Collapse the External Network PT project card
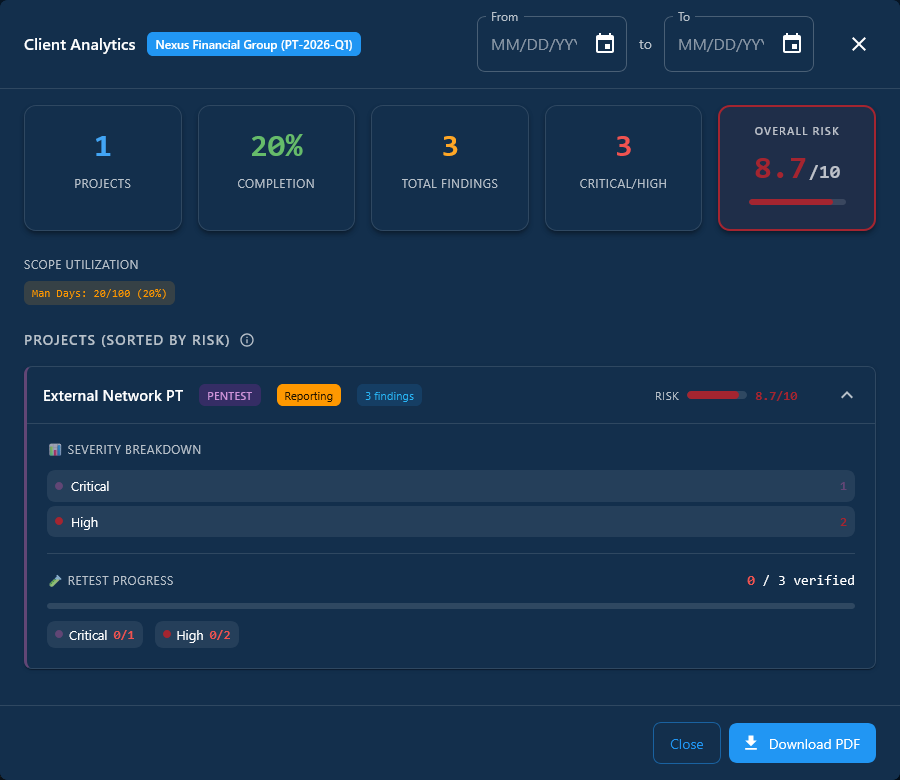This screenshot has width=900, height=780. tap(847, 395)
